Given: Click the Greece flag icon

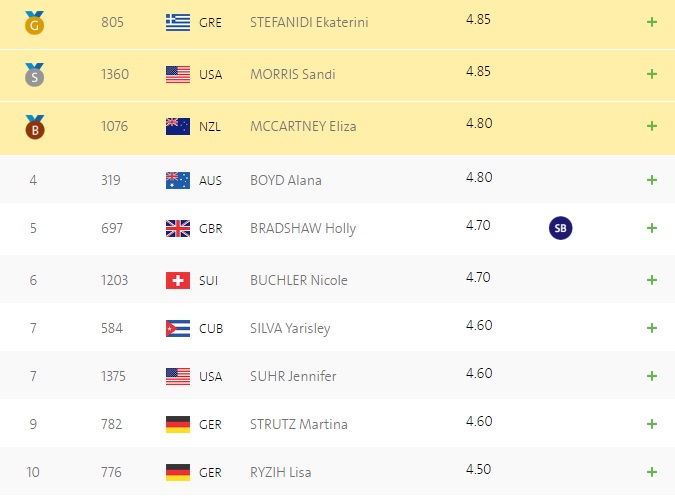Looking at the screenshot, I should coord(178,22).
